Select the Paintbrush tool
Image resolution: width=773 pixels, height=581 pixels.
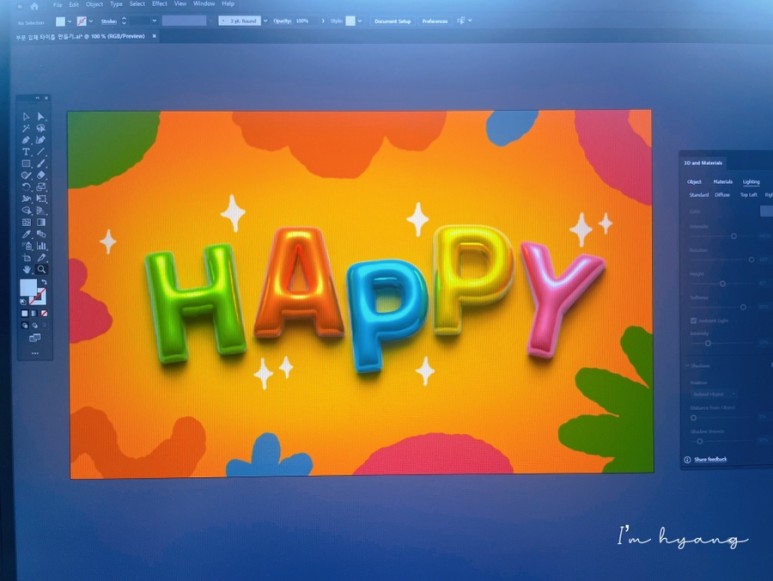click(x=41, y=164)
